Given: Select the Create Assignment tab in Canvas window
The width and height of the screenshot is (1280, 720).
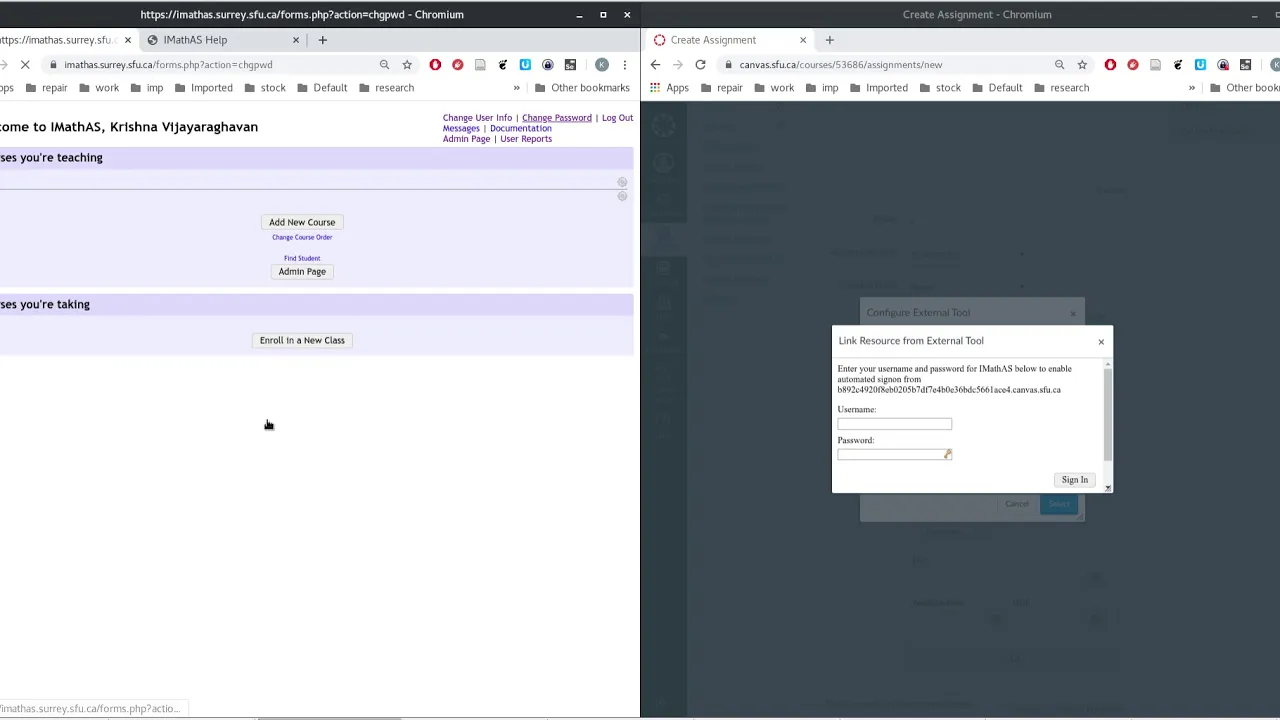Looking at the screenshot, I should point(730,40).
